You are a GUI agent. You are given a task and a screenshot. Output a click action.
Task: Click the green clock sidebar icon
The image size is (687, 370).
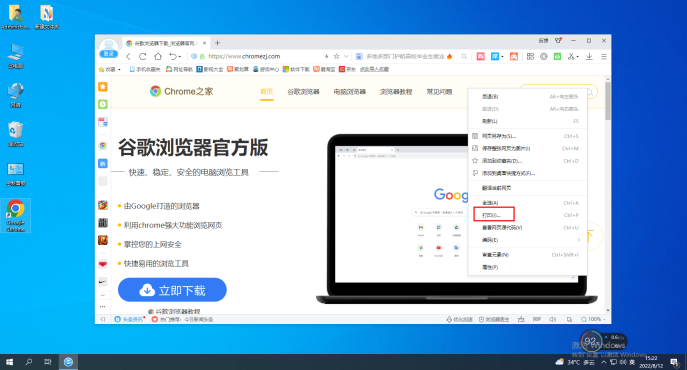(103, 104)
